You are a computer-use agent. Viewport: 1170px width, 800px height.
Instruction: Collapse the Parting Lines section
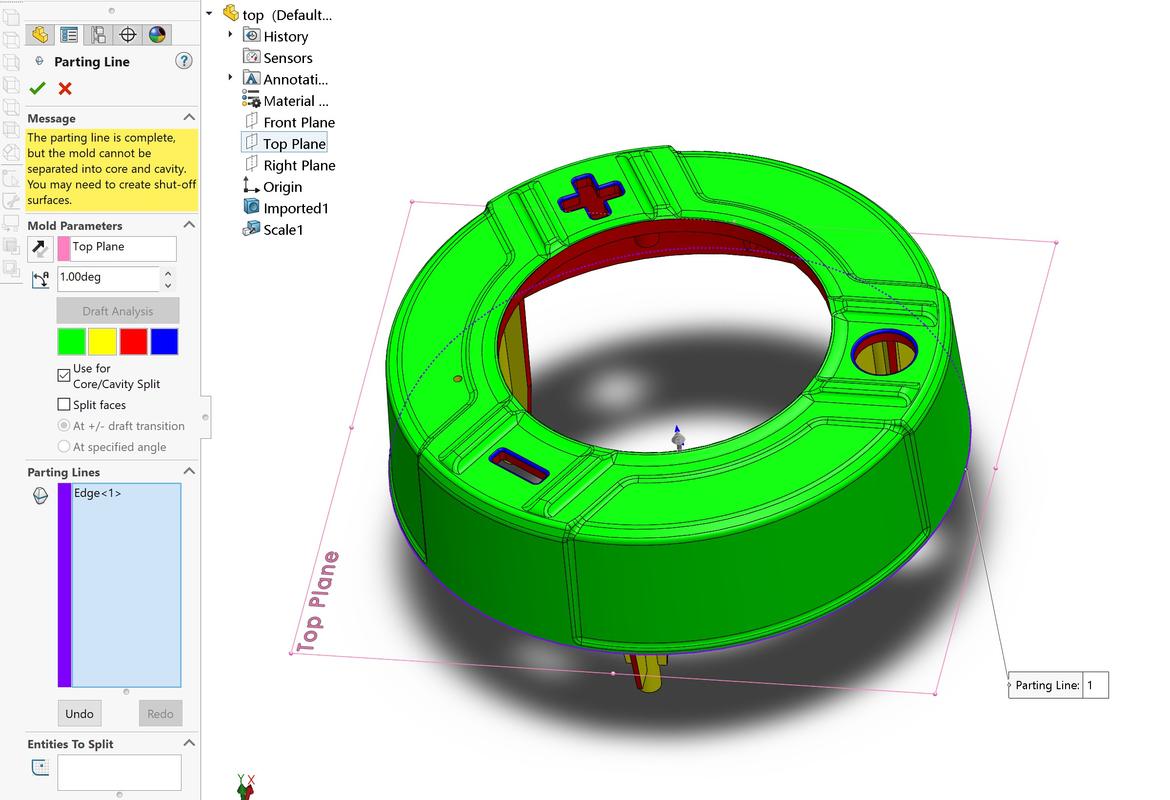[190, 471]
